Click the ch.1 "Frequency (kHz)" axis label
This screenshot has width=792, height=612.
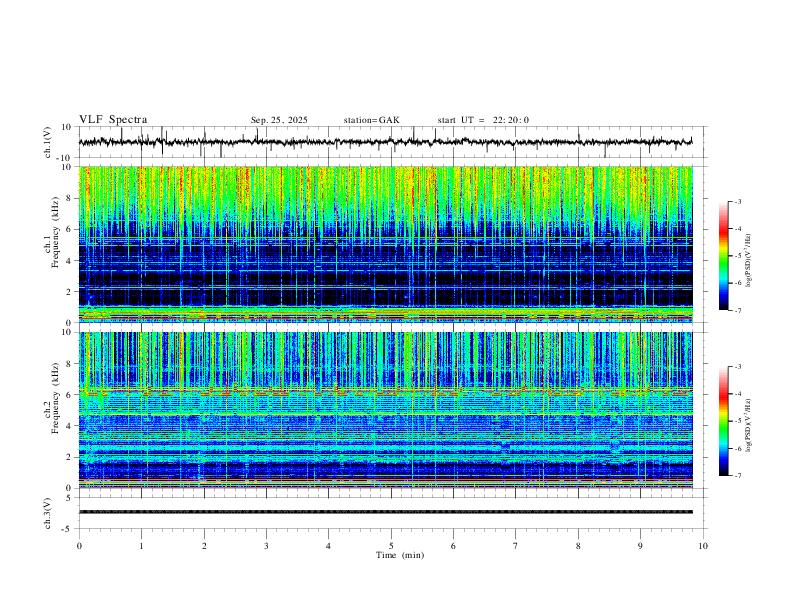55,232
